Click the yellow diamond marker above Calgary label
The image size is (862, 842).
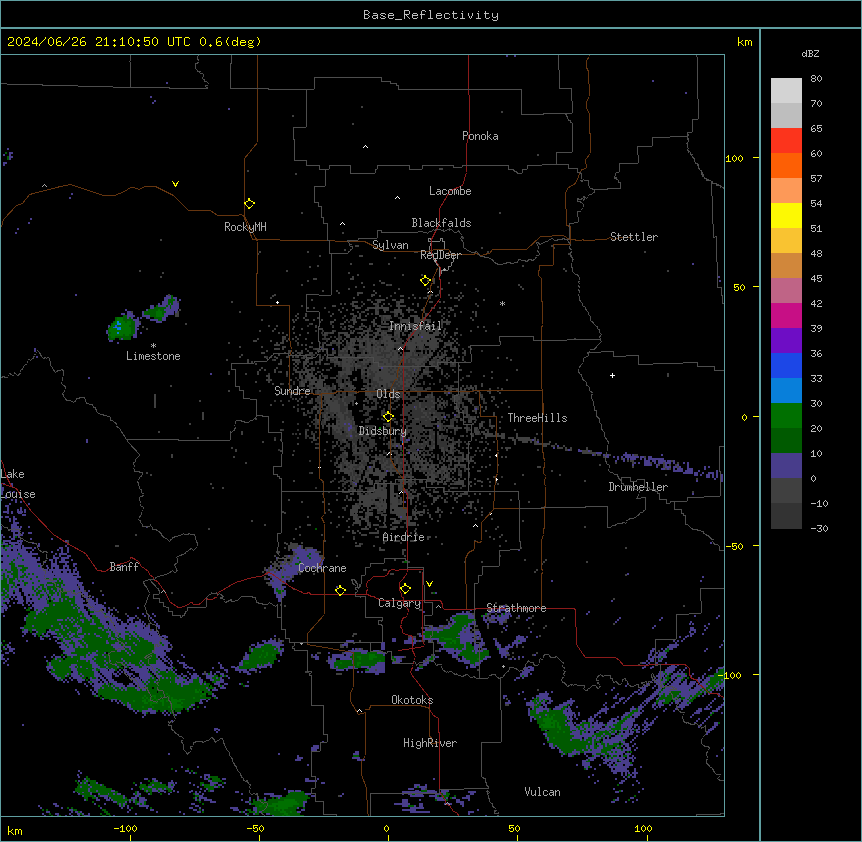(405, 589)
